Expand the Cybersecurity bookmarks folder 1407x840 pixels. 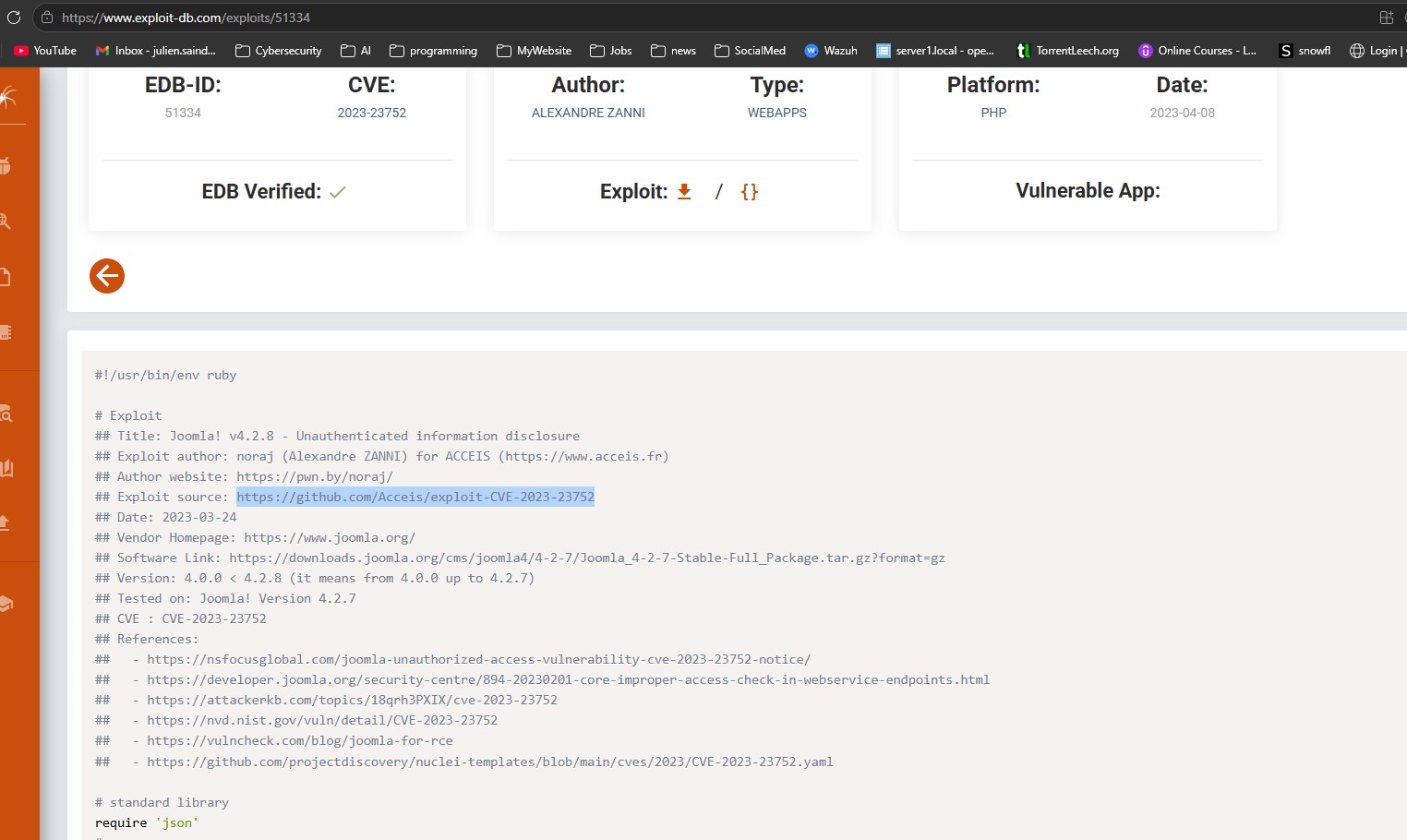click(279, 51)
